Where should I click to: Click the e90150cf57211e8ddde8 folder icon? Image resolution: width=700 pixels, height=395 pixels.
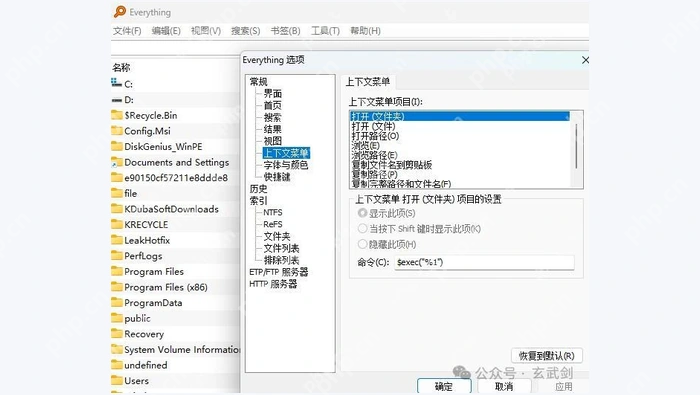(x=117, y=178)
